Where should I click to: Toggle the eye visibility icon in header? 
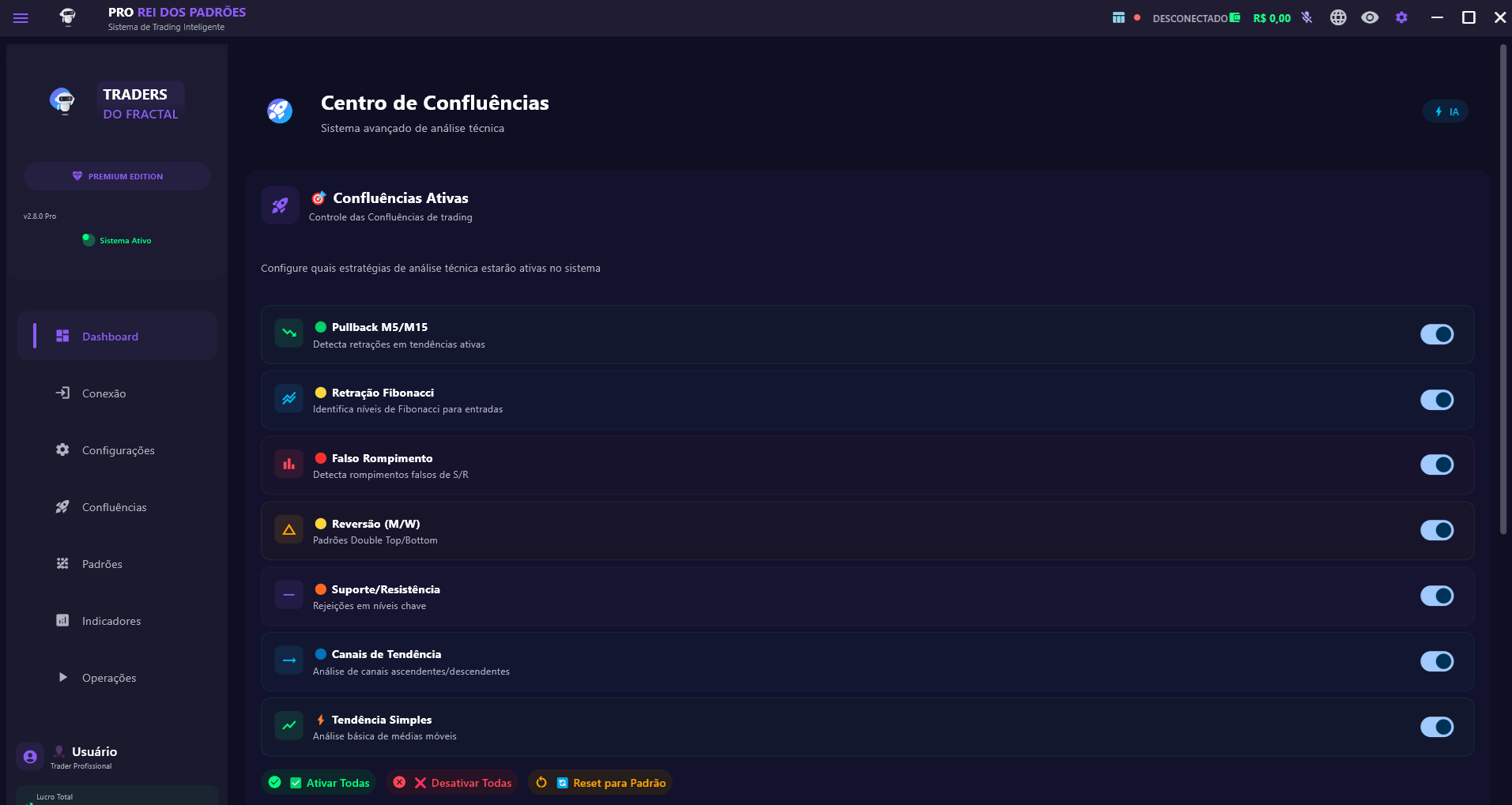point(1370,17)
